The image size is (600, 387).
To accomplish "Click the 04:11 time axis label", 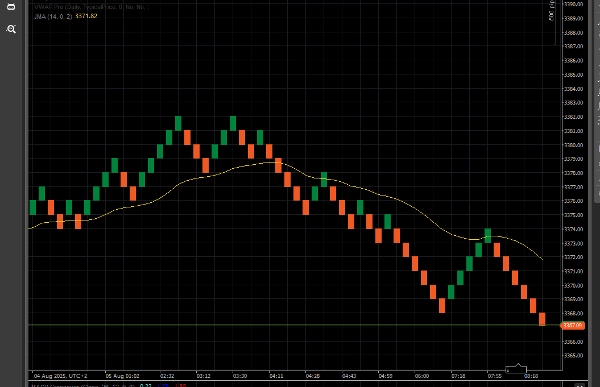I will [x=276, y=376].
